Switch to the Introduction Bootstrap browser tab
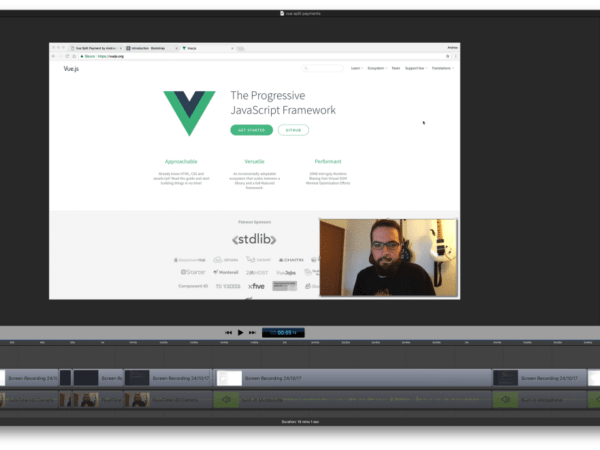This screenshot has width=600, height=450. (147, 47)
